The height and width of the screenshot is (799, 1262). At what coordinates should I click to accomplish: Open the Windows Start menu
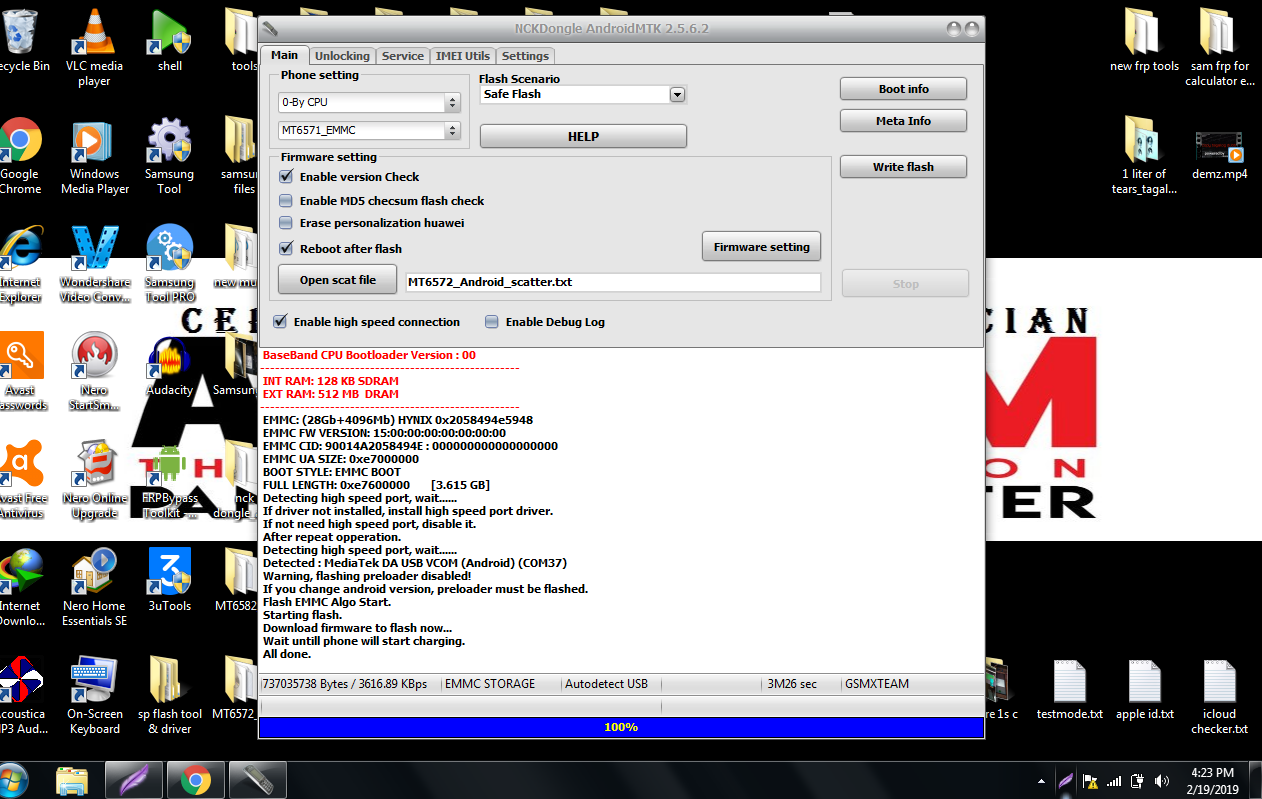[12, 780]
